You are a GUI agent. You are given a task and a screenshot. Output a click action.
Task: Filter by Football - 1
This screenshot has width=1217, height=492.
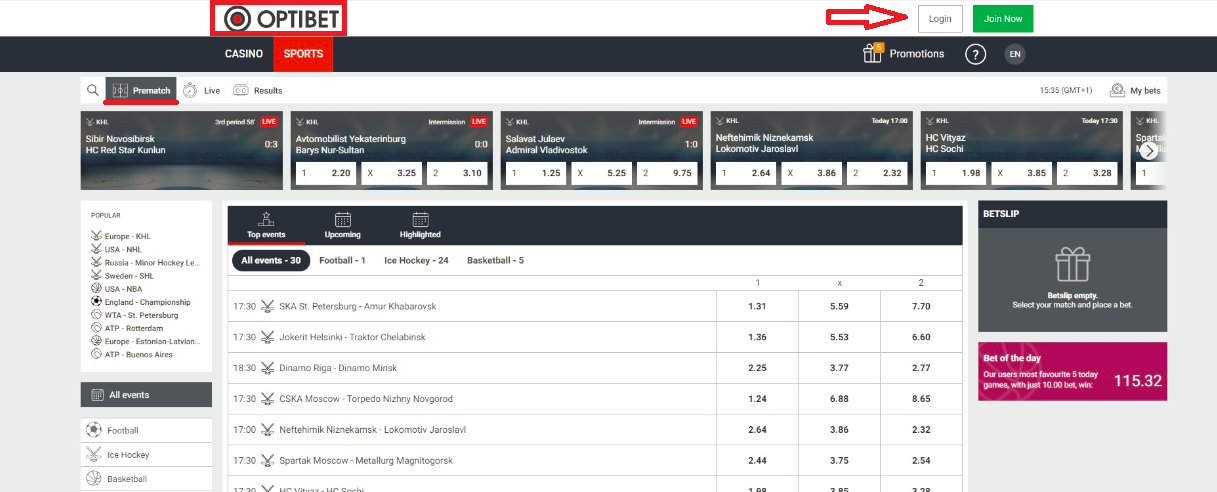[342, 260]
